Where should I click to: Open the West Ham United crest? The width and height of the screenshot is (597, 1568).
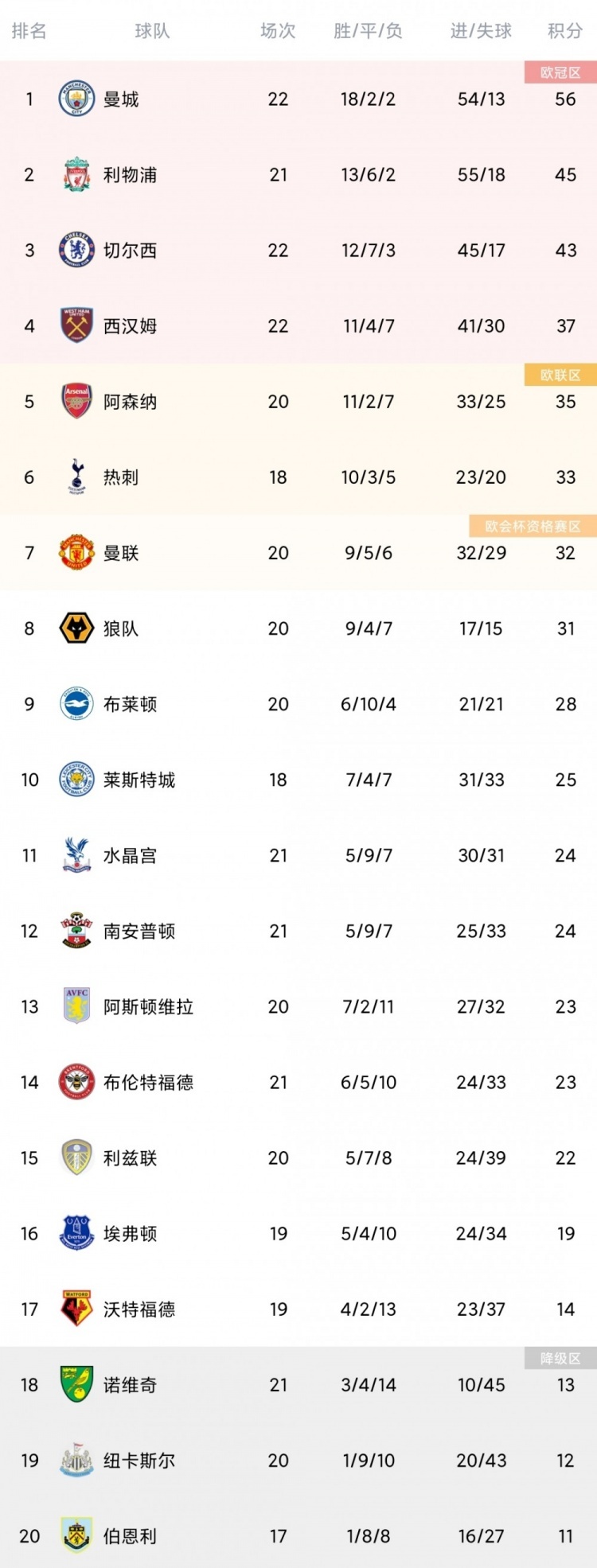77,325
